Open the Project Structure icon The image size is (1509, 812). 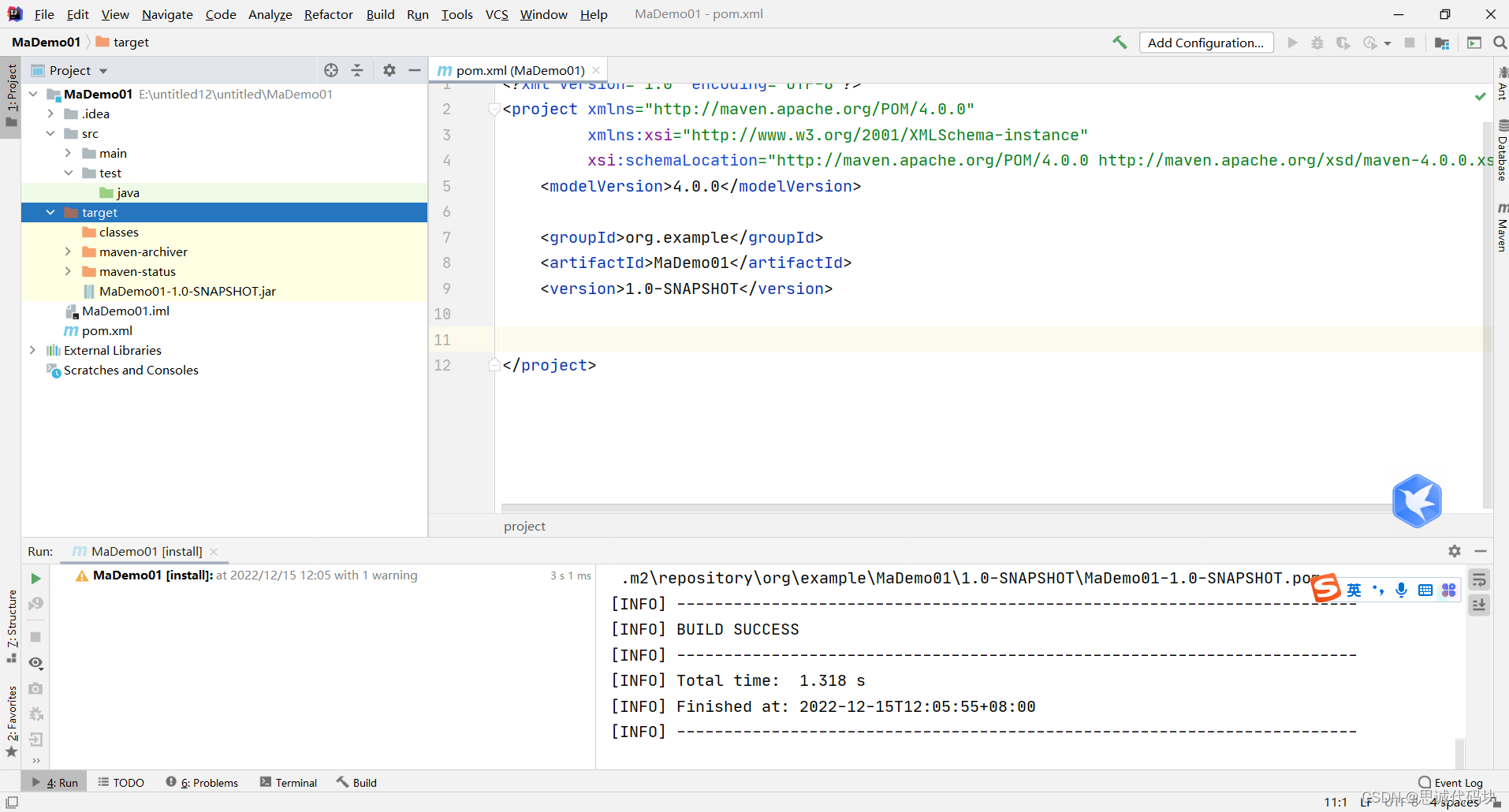click(1442, 43)
